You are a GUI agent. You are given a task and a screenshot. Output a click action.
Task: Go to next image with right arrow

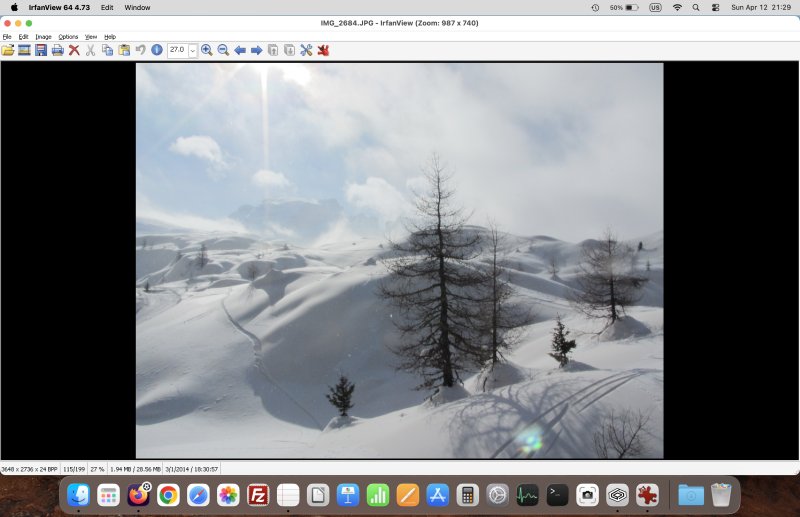(256, 50)
